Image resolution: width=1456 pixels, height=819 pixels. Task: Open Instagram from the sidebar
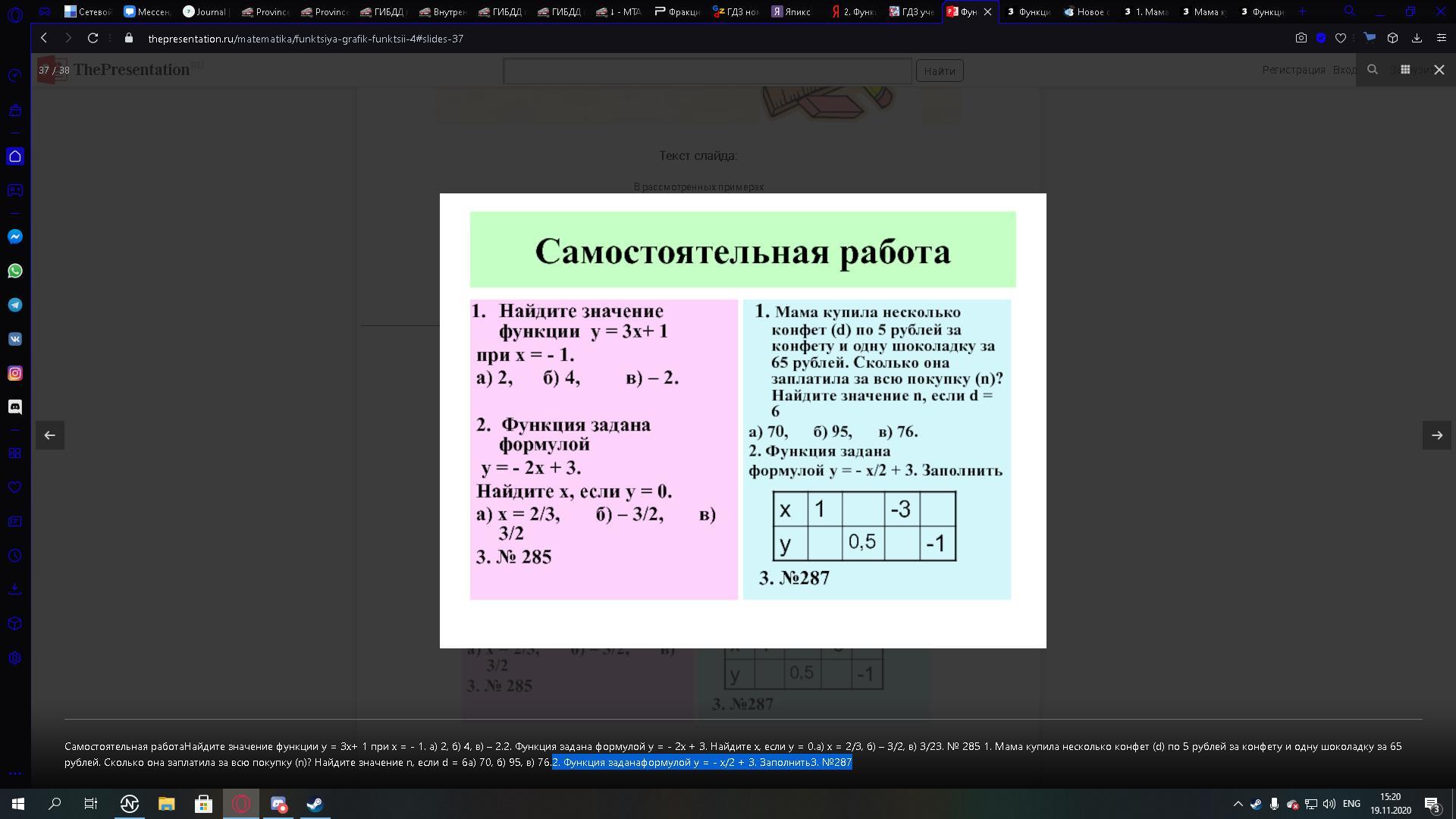(x=15, y=373)
